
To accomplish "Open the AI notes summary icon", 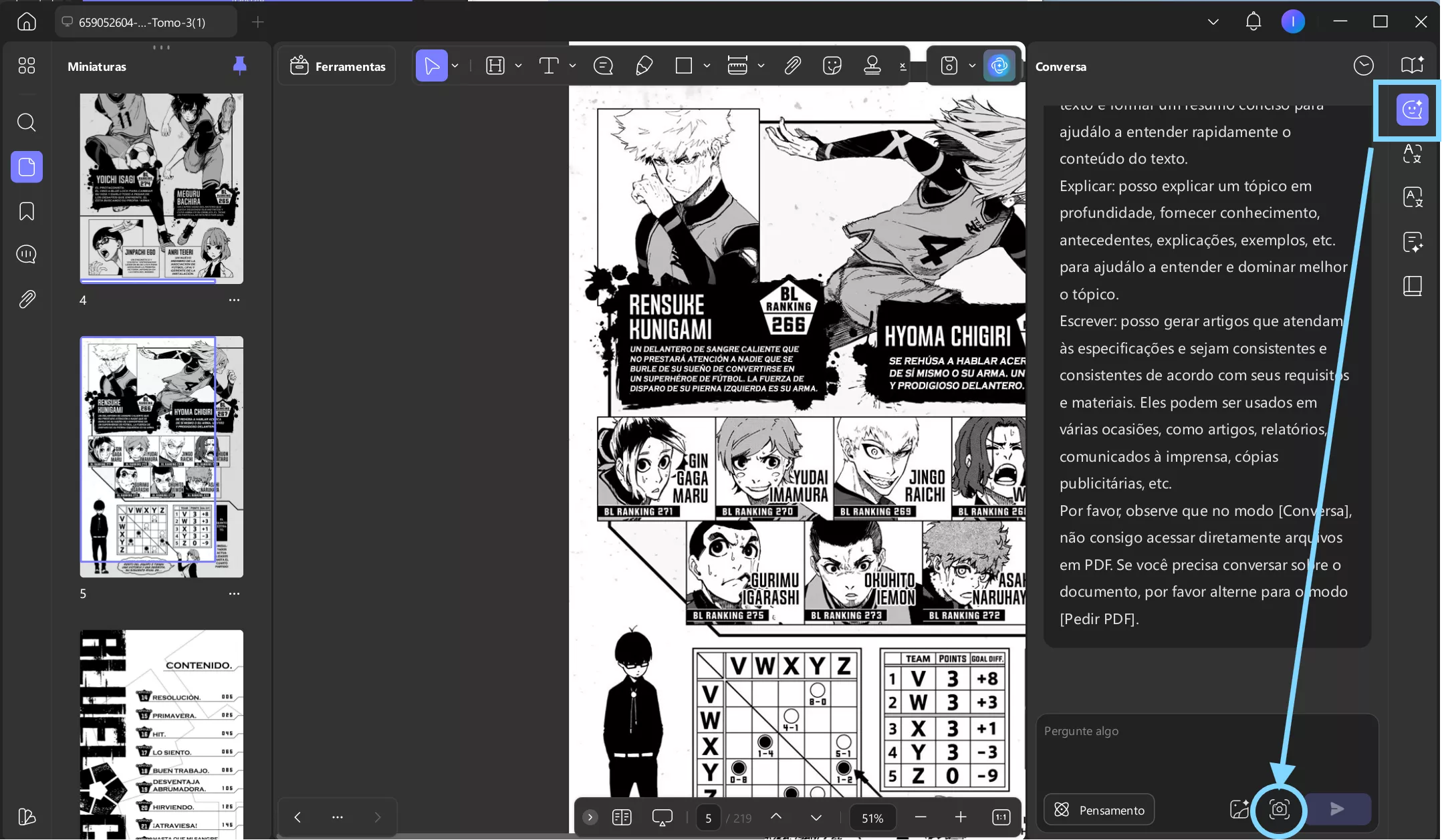I will pos(1412,242).
